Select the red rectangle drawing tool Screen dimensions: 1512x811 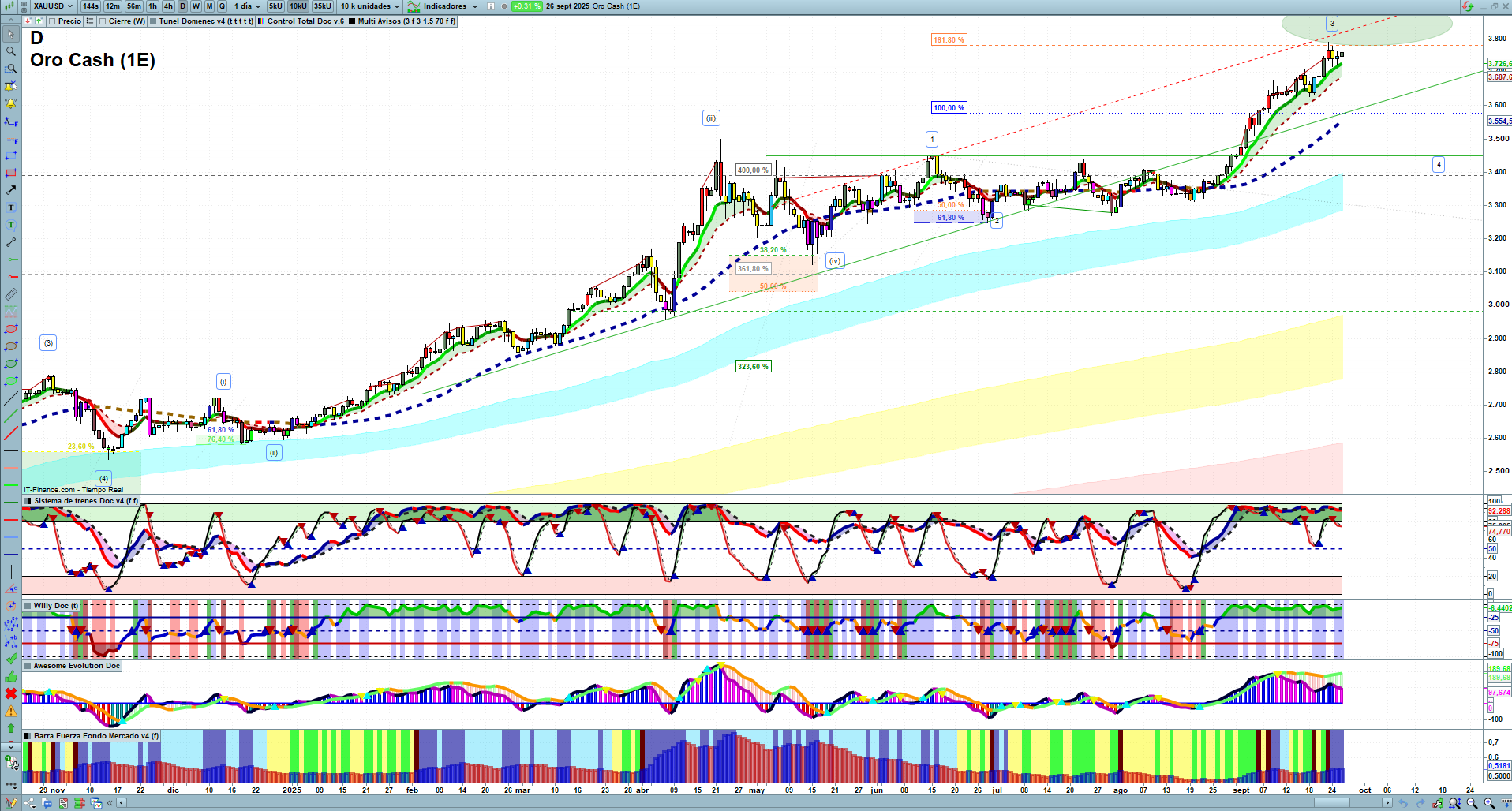click(x=11, y=173)
